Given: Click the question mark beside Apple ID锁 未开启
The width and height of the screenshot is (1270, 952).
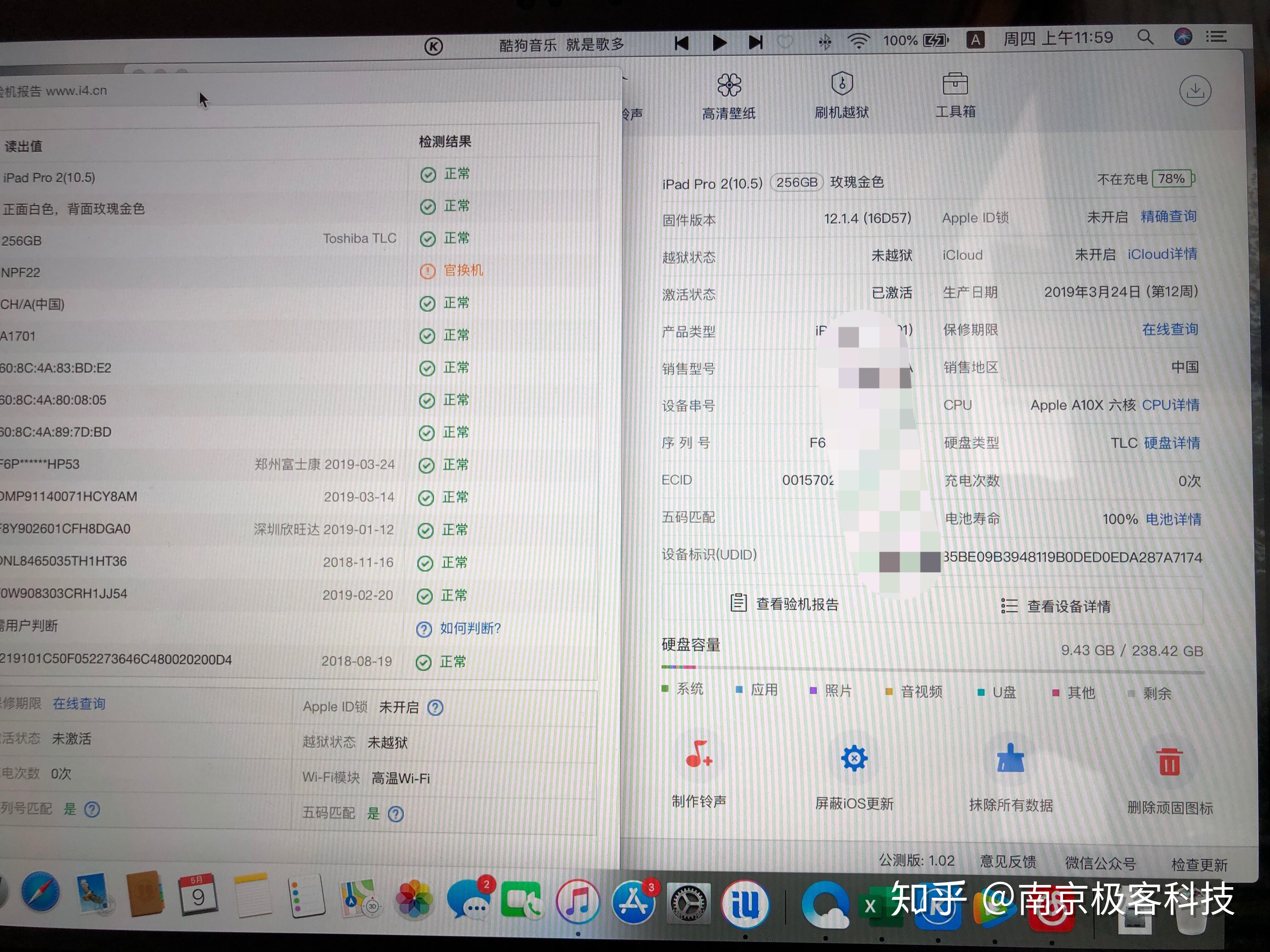Looking at the screenshot, I should coord(435,707).
